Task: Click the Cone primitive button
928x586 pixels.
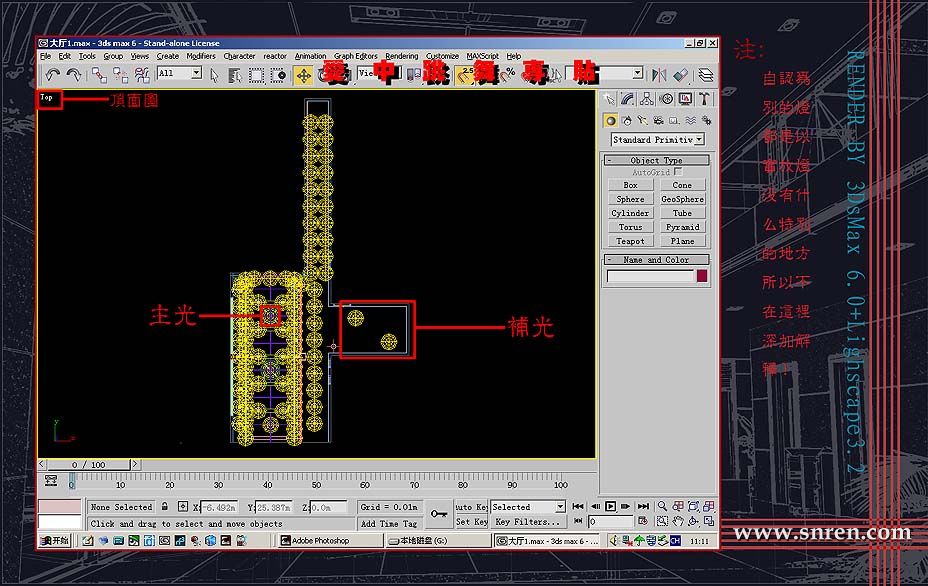Action: [682, 185]
